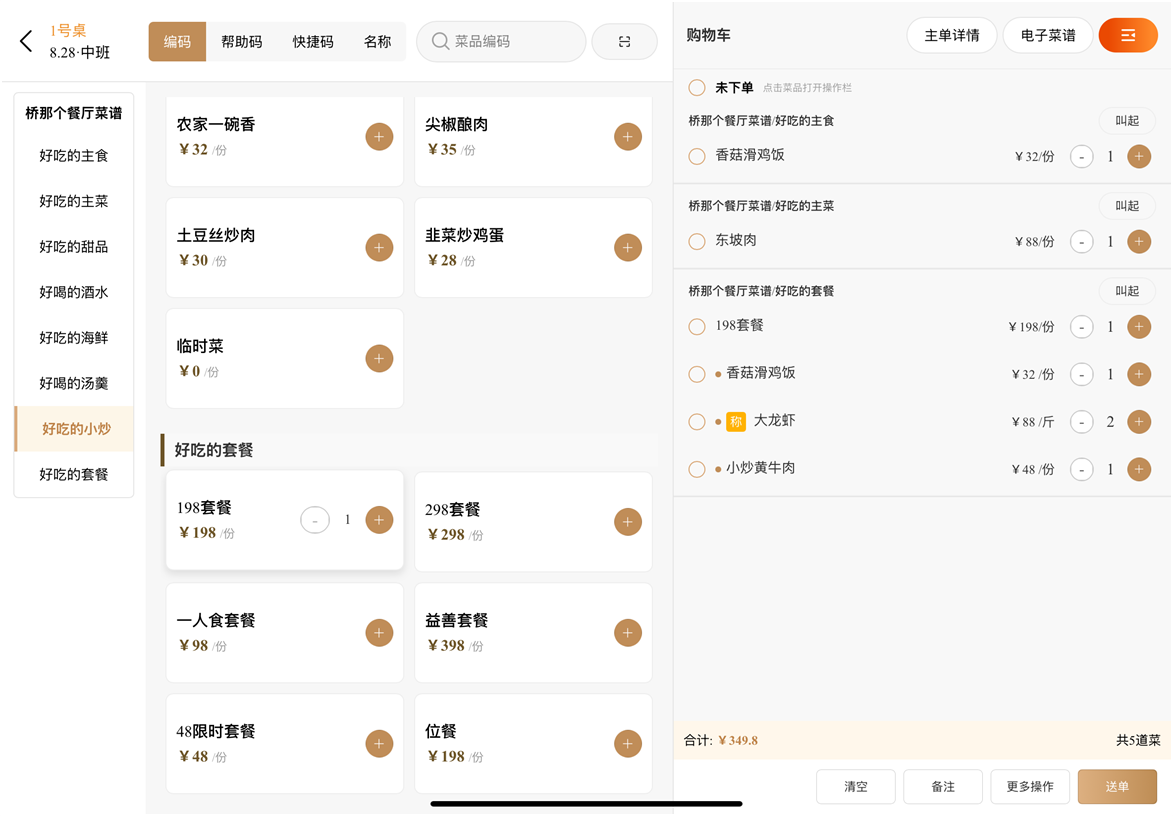Add 益善套餐 to the order
The image size is (1173, 816).
(627, 633)
